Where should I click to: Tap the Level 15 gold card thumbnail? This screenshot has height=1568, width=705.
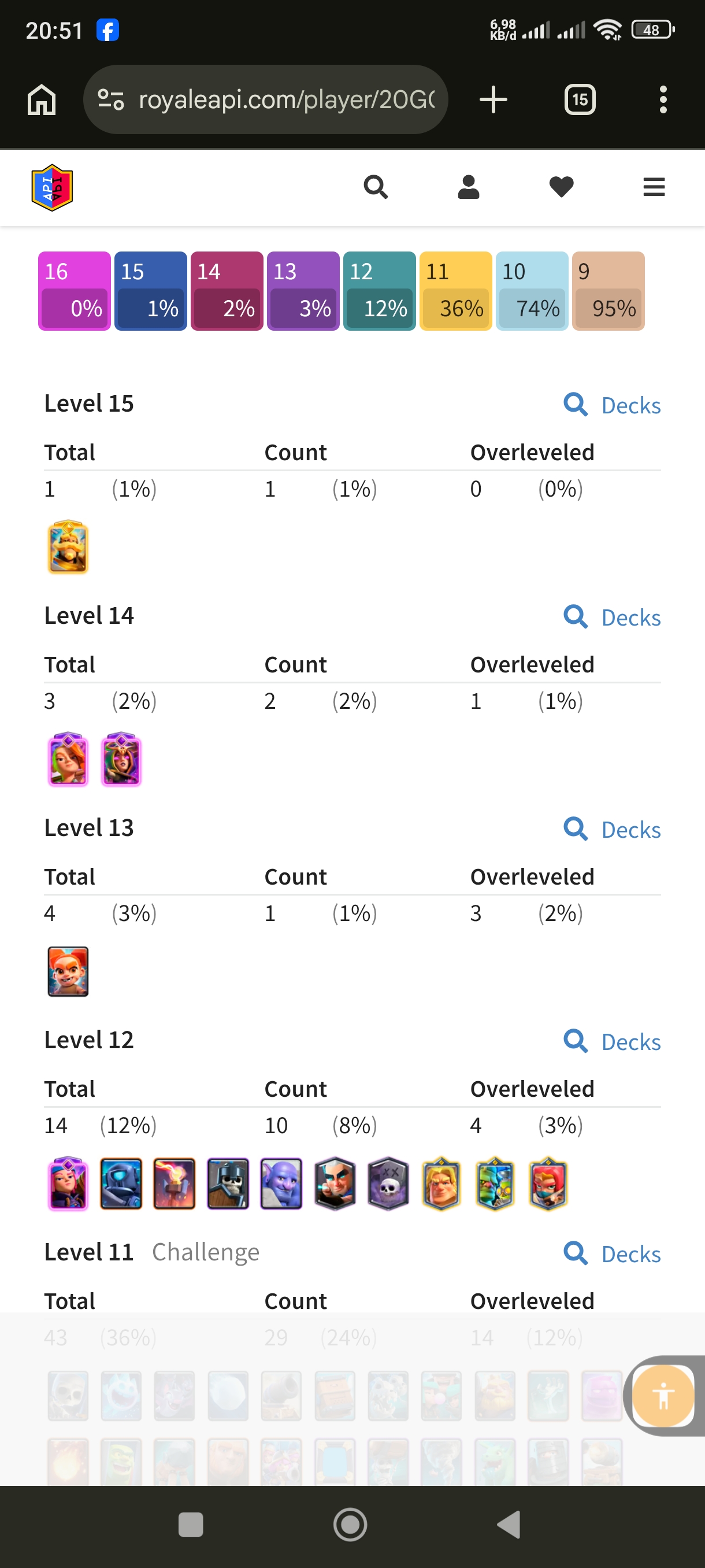coord(68,546)
